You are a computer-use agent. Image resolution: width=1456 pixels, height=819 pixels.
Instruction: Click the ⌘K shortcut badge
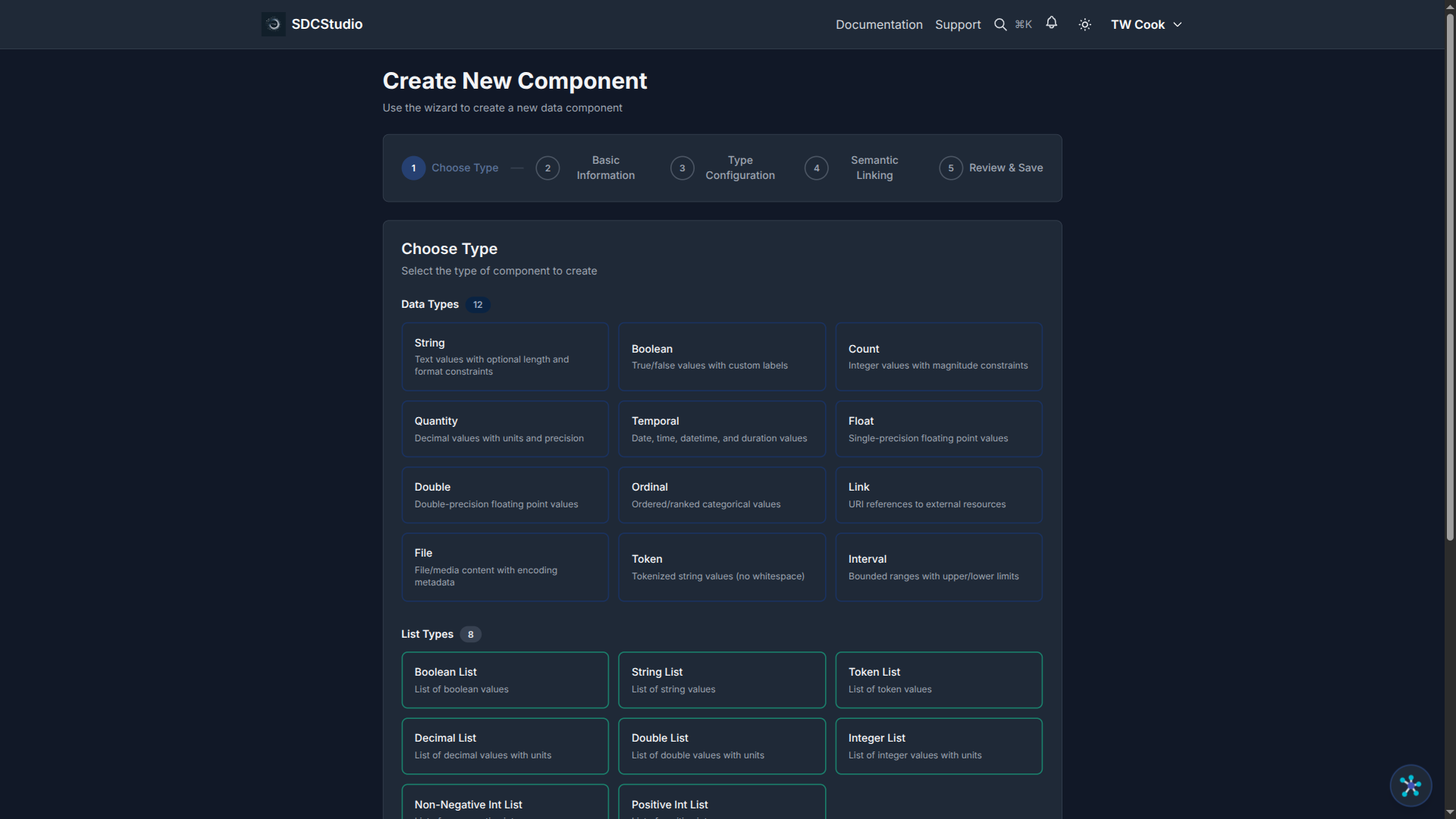[1023, 24]
